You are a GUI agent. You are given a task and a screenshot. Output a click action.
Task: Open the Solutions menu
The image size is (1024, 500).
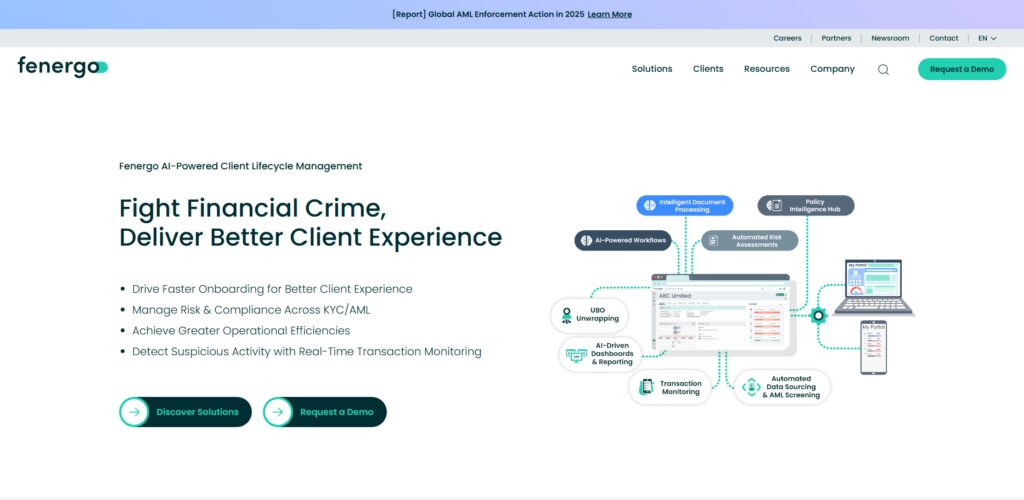point(652,69)
